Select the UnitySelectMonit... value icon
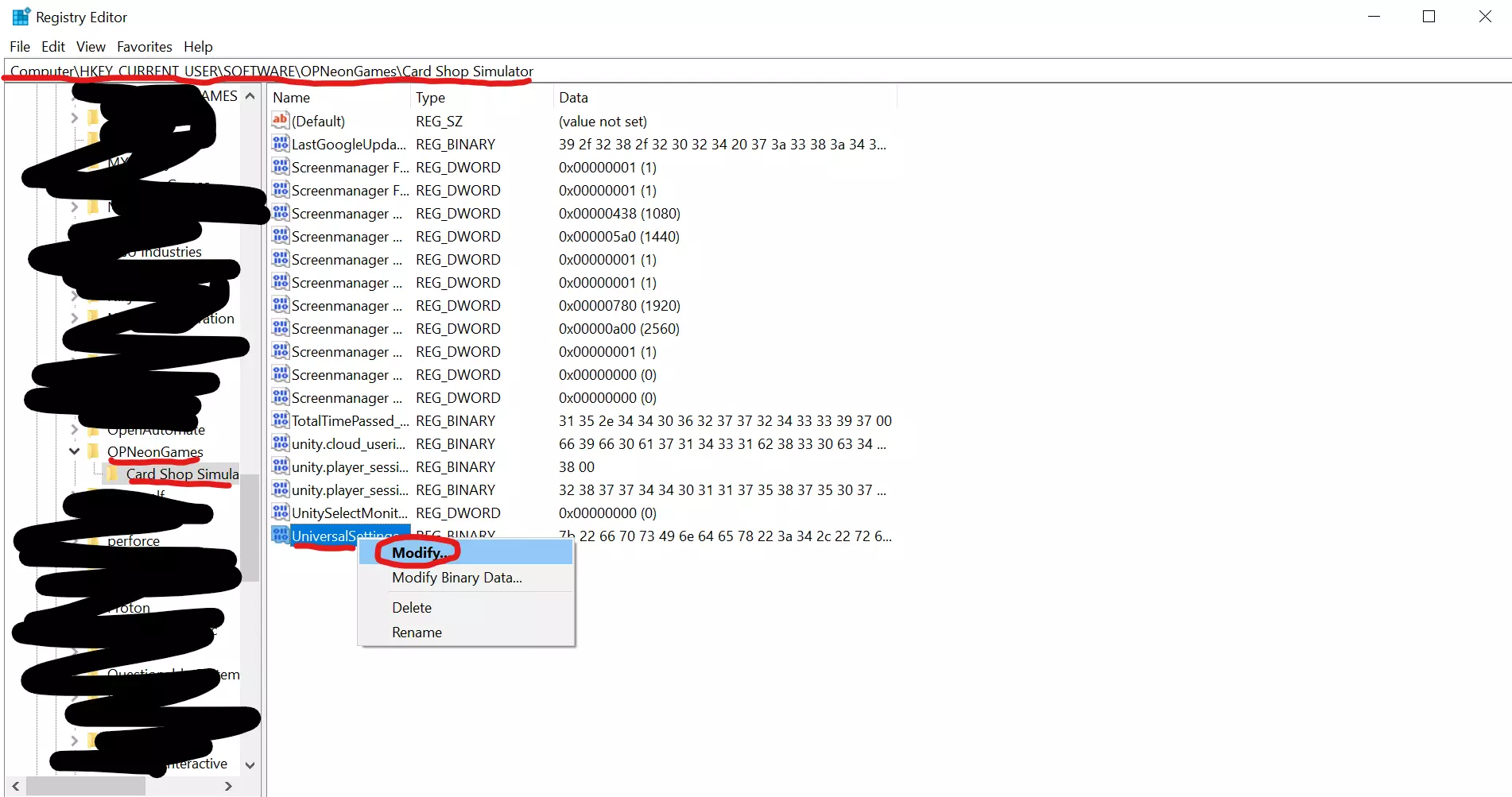This screenshot has width=1512, height=797. pos(280,513)
